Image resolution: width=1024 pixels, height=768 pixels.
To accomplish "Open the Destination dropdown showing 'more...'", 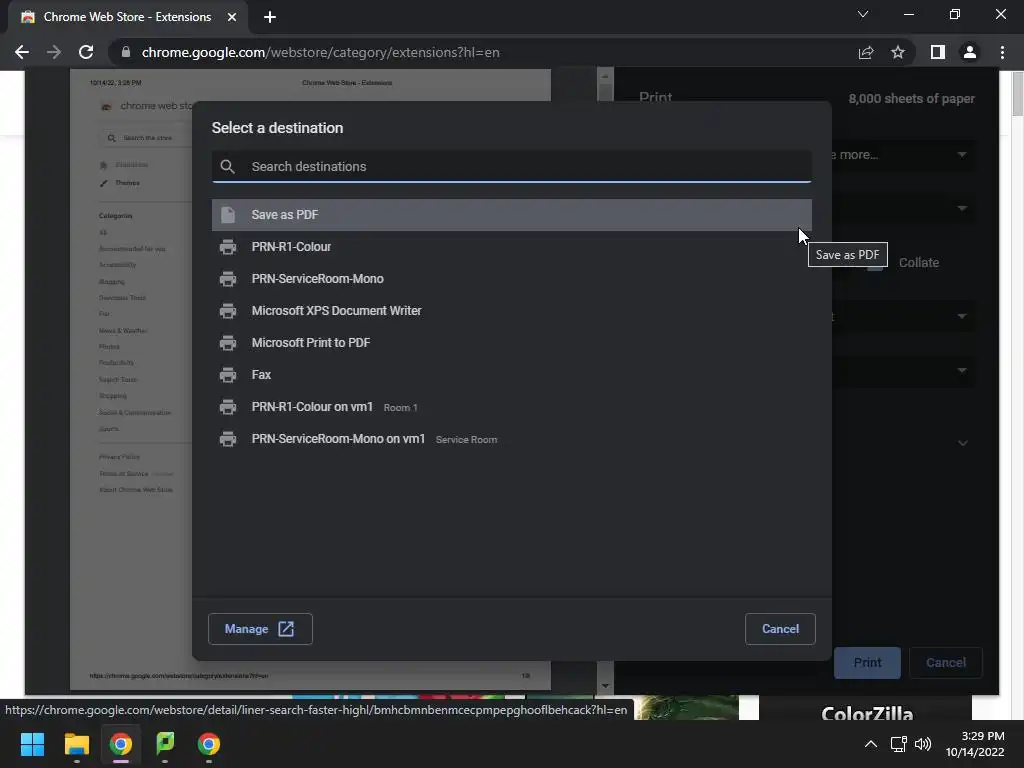I will [x=904, y=155].
